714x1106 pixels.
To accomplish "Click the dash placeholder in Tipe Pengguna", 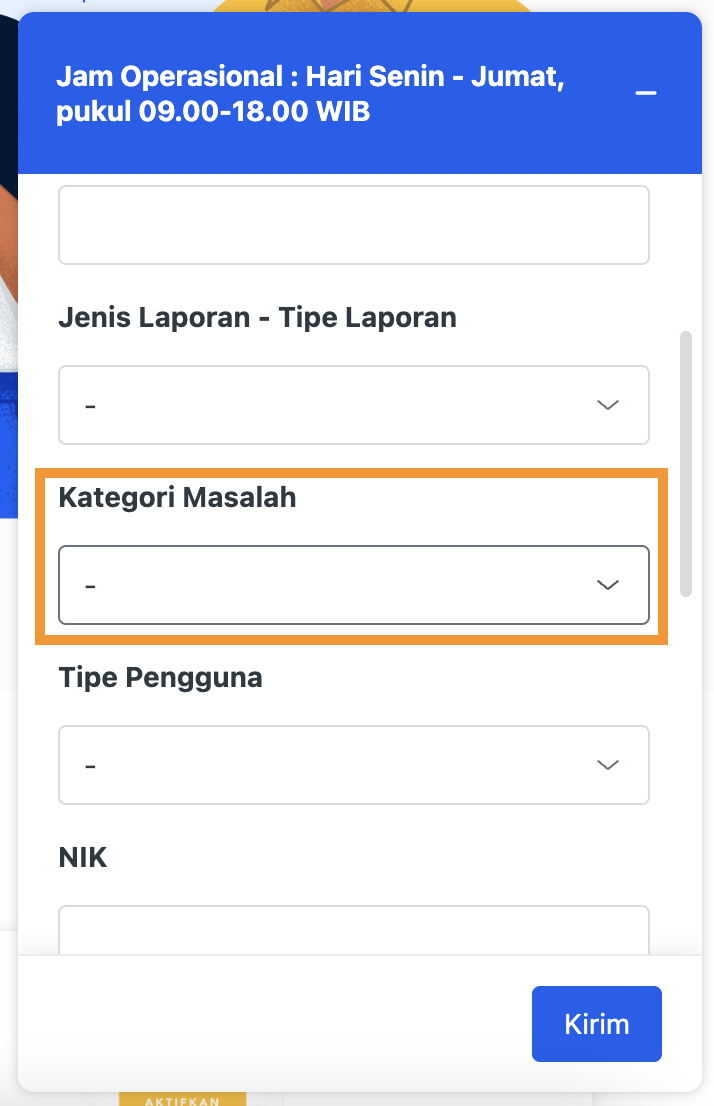I will click(90, 766).
